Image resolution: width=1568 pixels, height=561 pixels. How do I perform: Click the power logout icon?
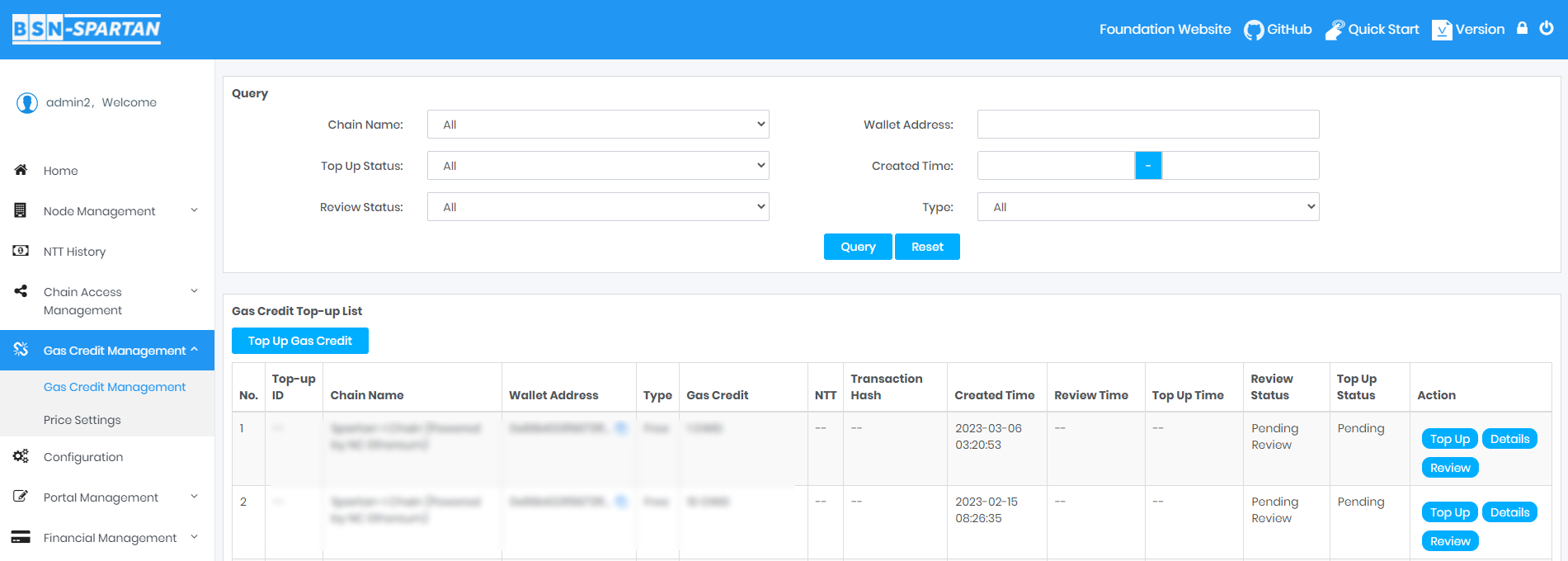pos(1547,28)
